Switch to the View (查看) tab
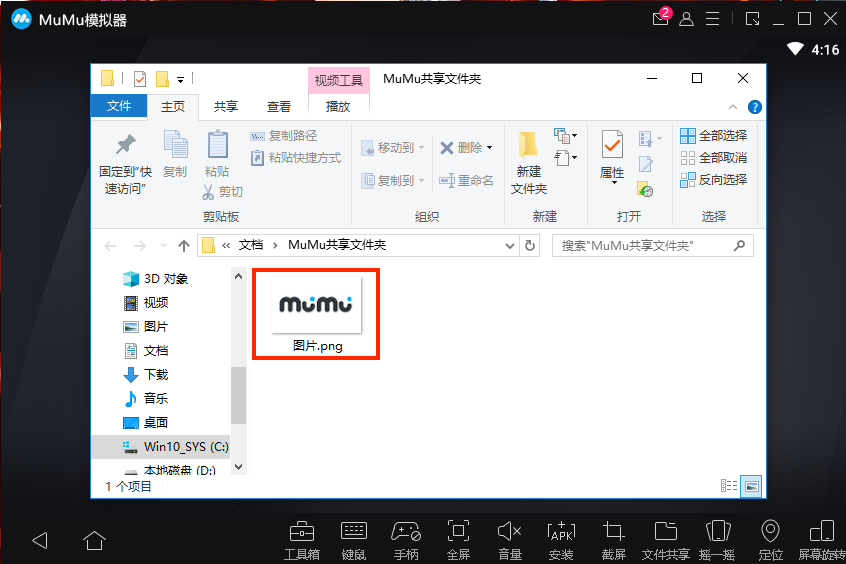 278,106
